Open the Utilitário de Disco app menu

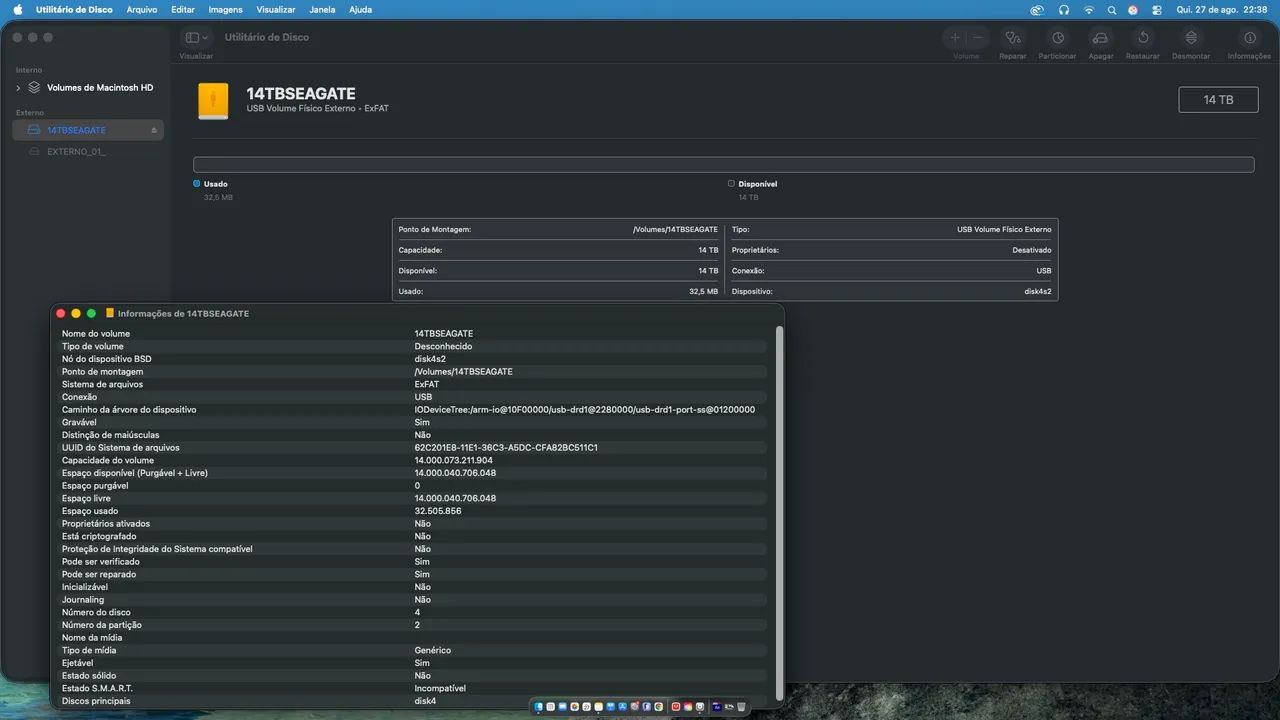73,10
